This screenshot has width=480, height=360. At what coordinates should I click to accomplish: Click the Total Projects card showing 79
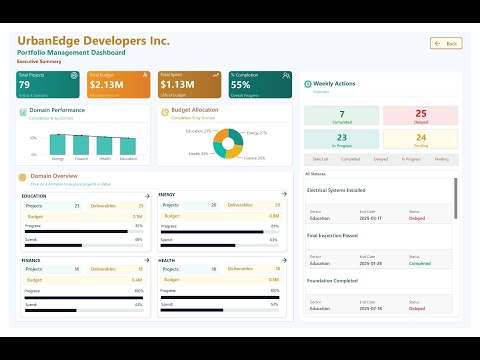coord(48,85)
